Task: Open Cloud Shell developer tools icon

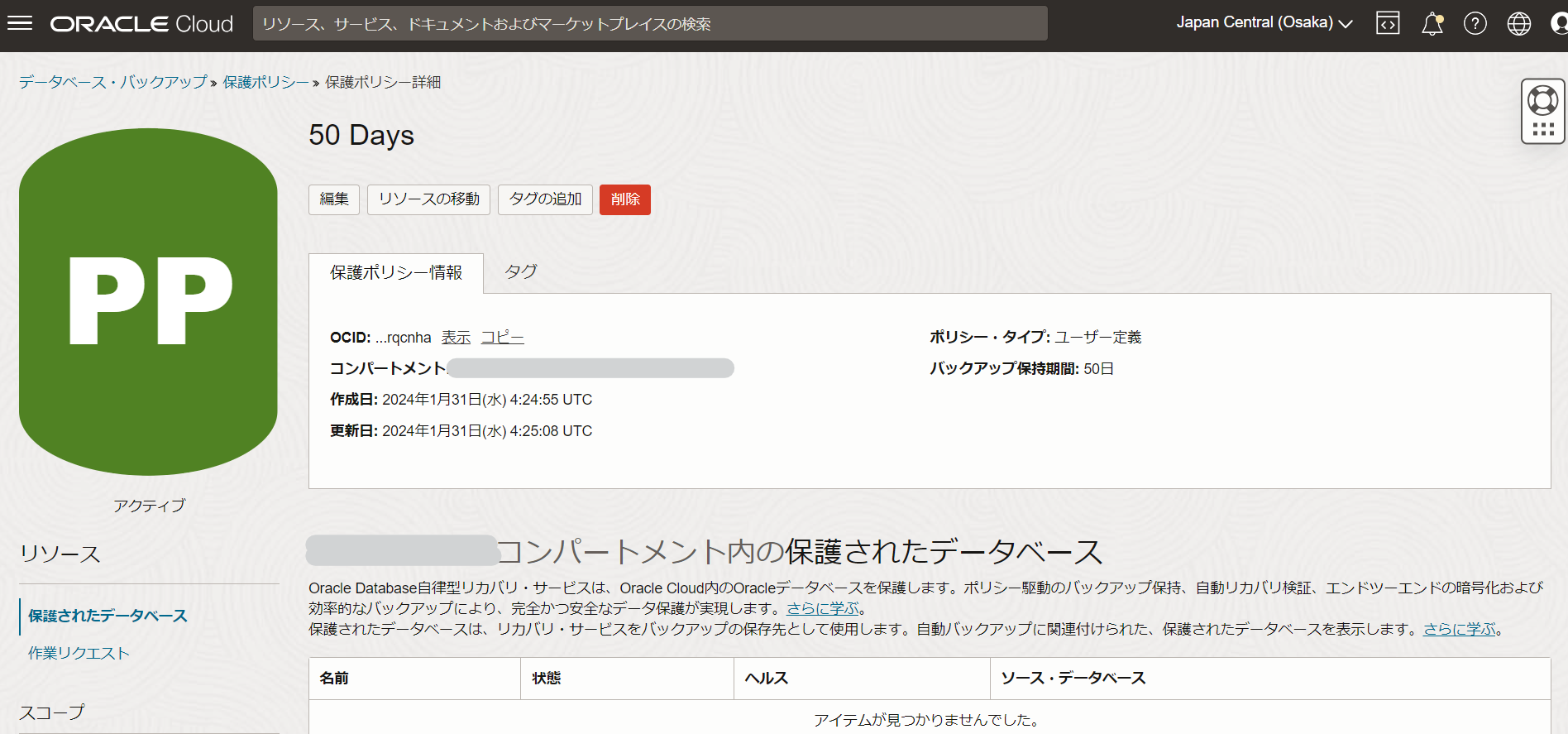Action: pyautogui.click(x=1388, y=23)
